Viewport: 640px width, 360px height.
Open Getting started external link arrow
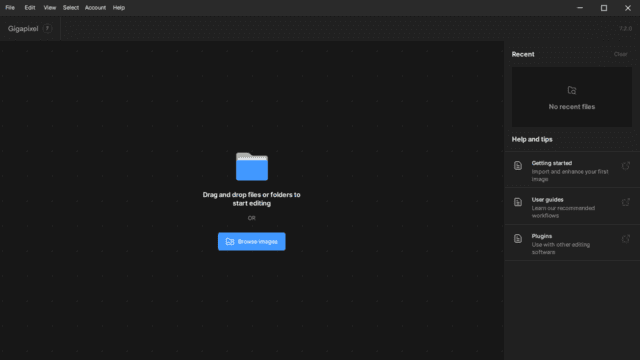[625, 166]
